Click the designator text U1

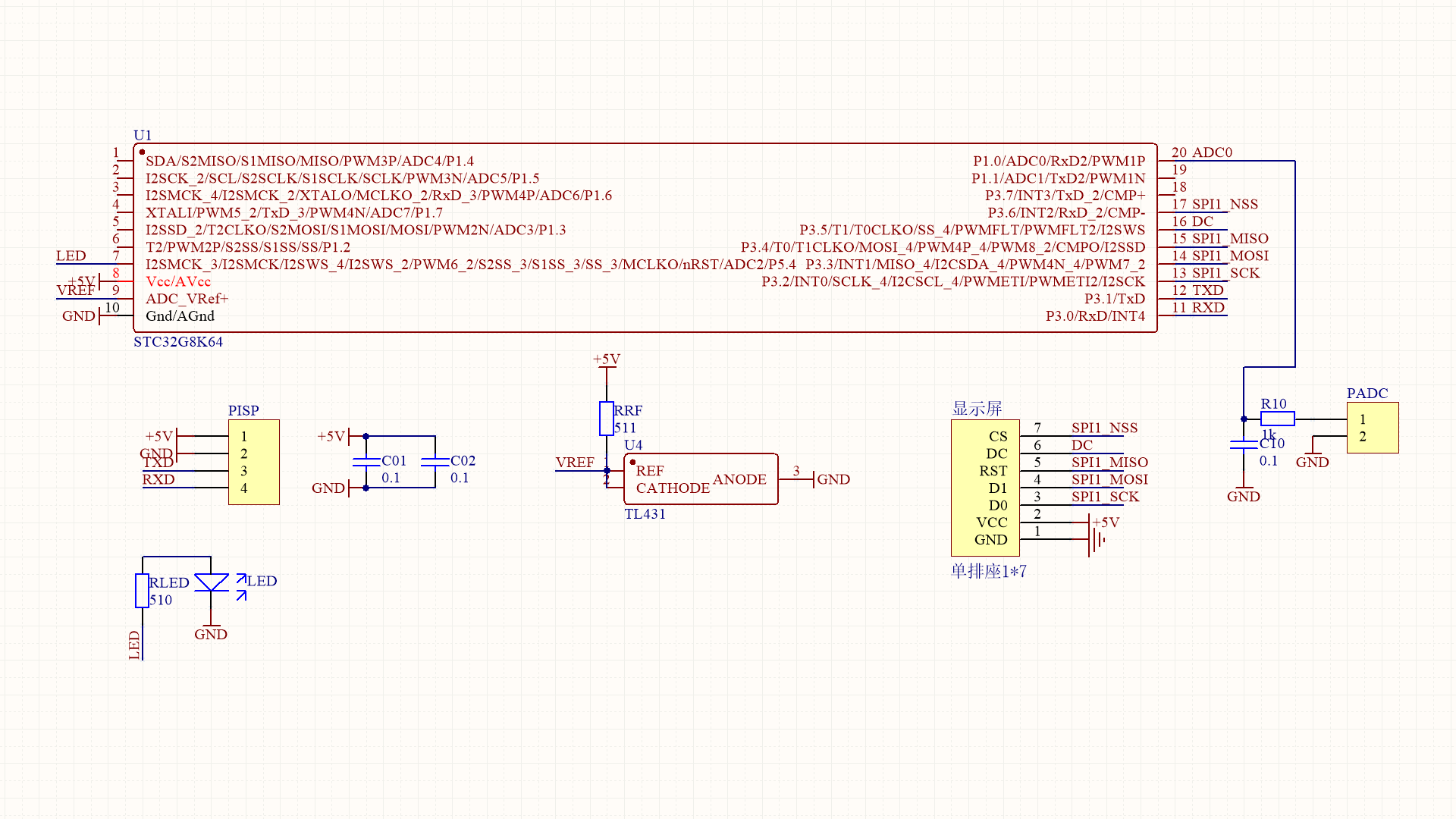[143, 135]
